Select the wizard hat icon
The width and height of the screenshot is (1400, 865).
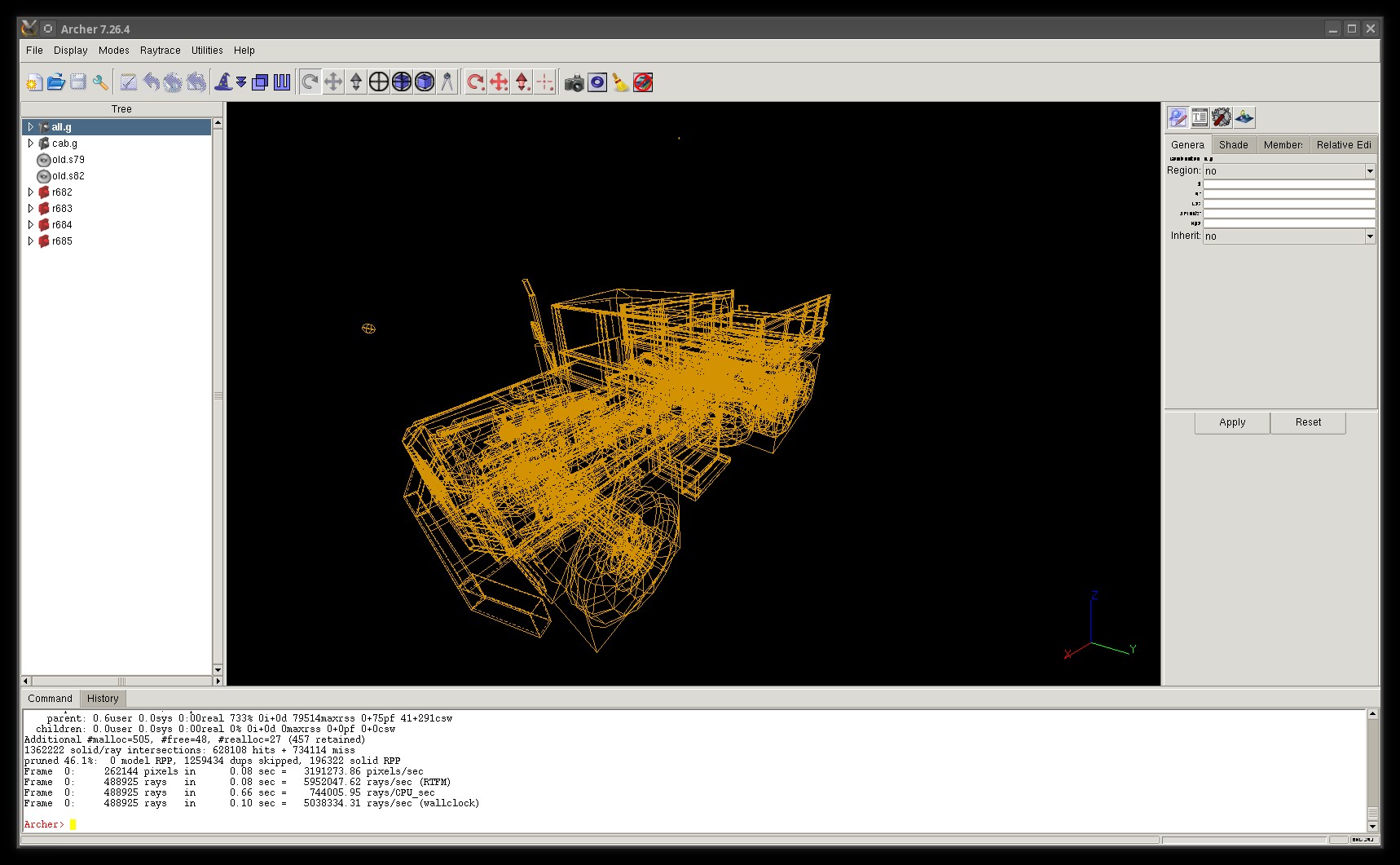[x=222, y=82]
